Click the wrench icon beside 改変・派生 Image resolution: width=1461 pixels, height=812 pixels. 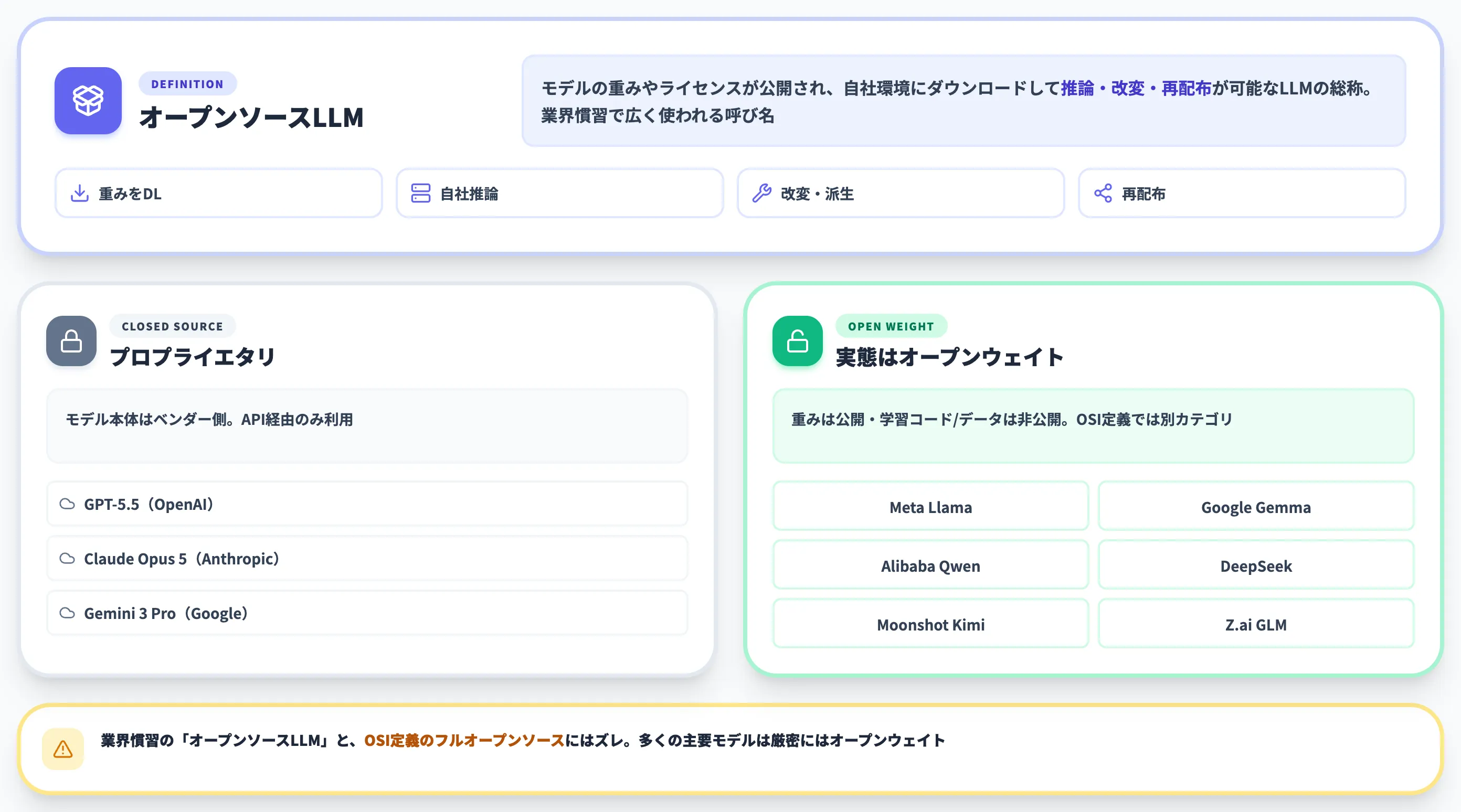coord(761,194)
